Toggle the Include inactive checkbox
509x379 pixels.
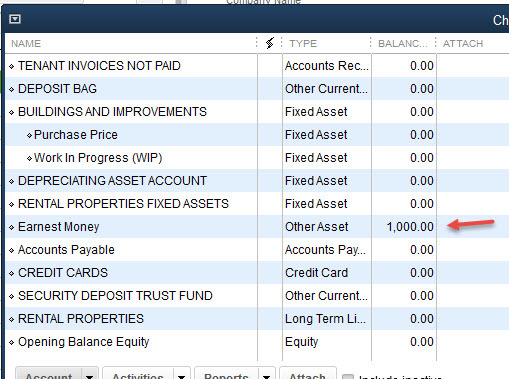348,377
